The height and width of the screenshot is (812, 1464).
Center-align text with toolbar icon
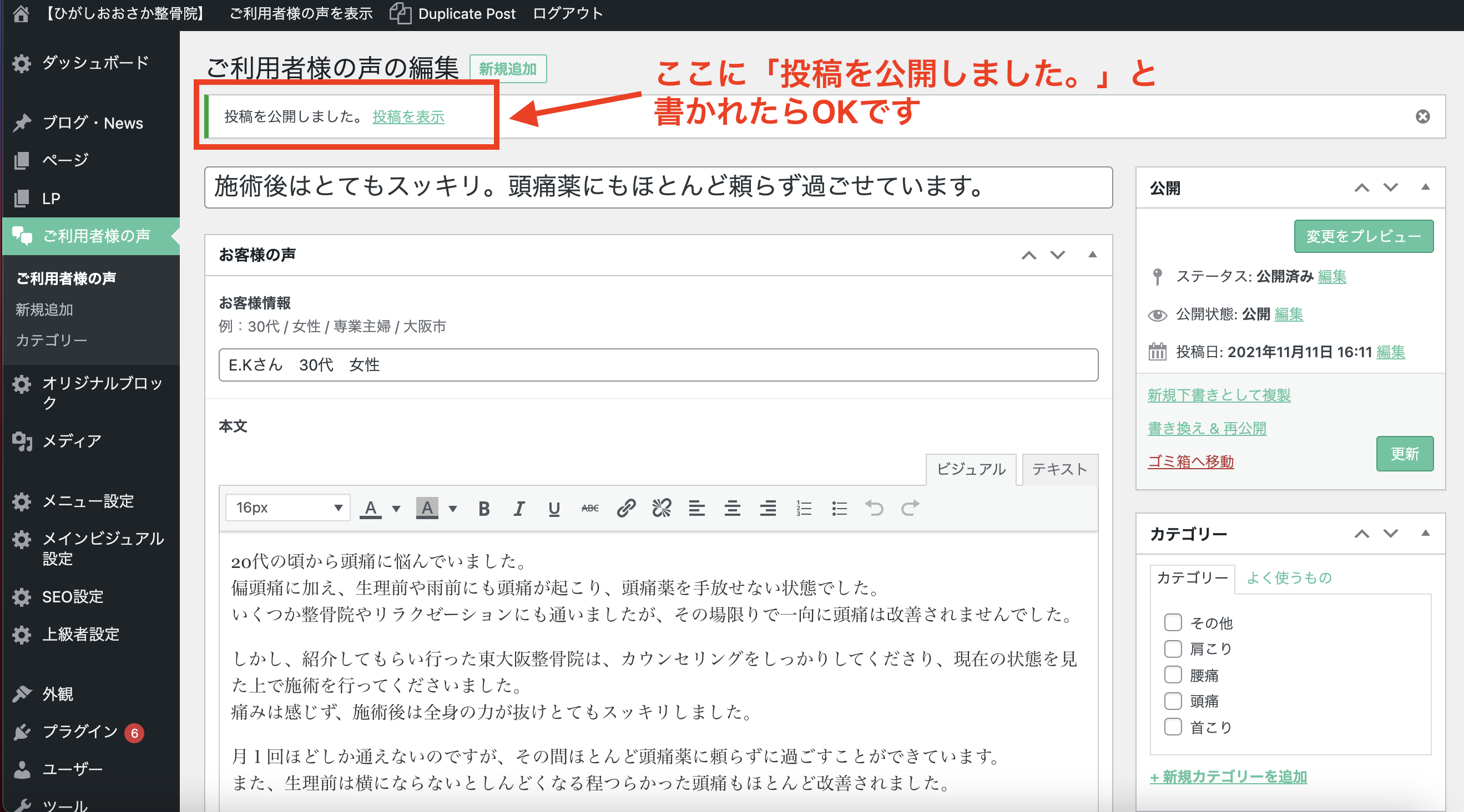(732, 508)
